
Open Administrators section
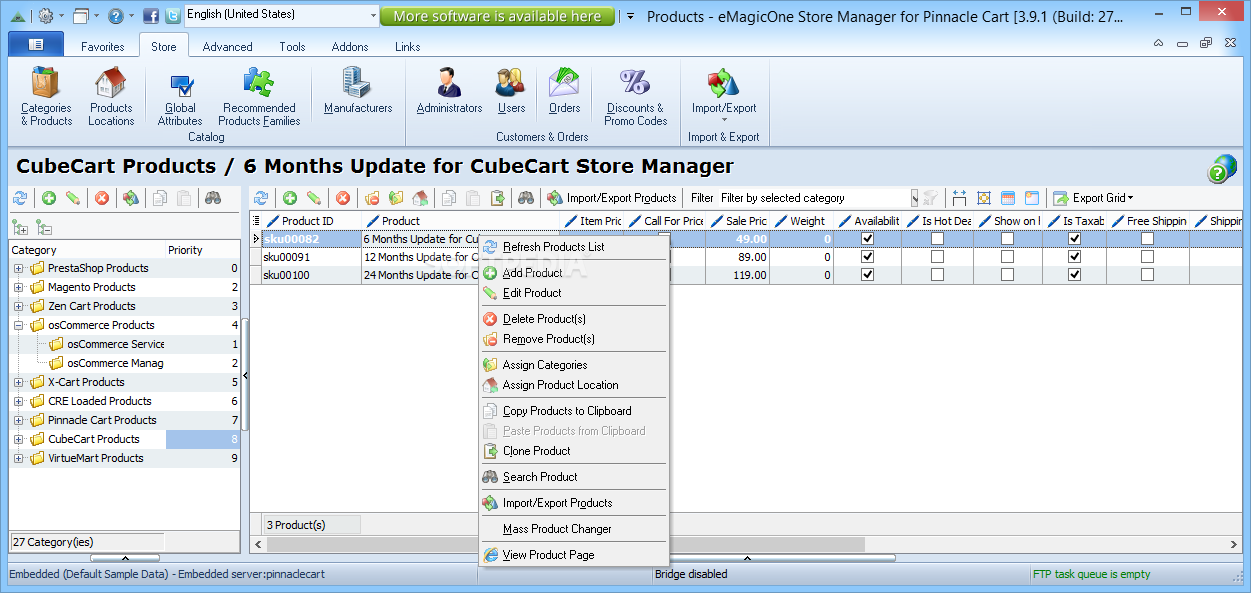click(x=449, y=91)
